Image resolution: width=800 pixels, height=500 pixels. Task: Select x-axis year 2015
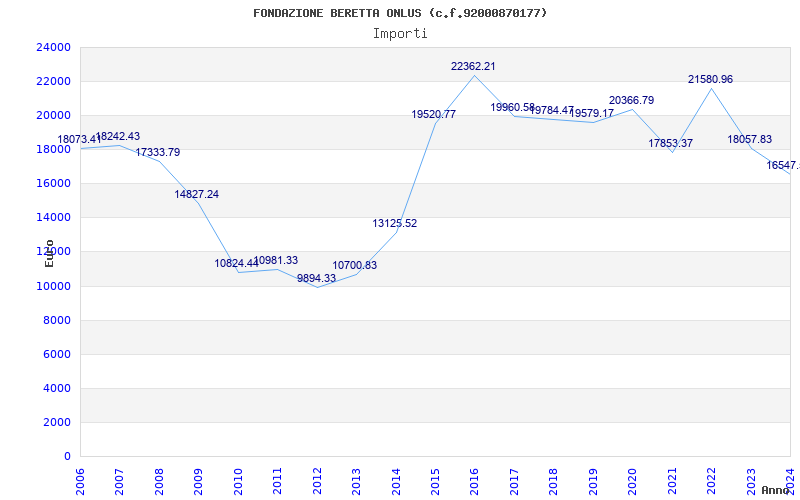[x=435, y=482]
